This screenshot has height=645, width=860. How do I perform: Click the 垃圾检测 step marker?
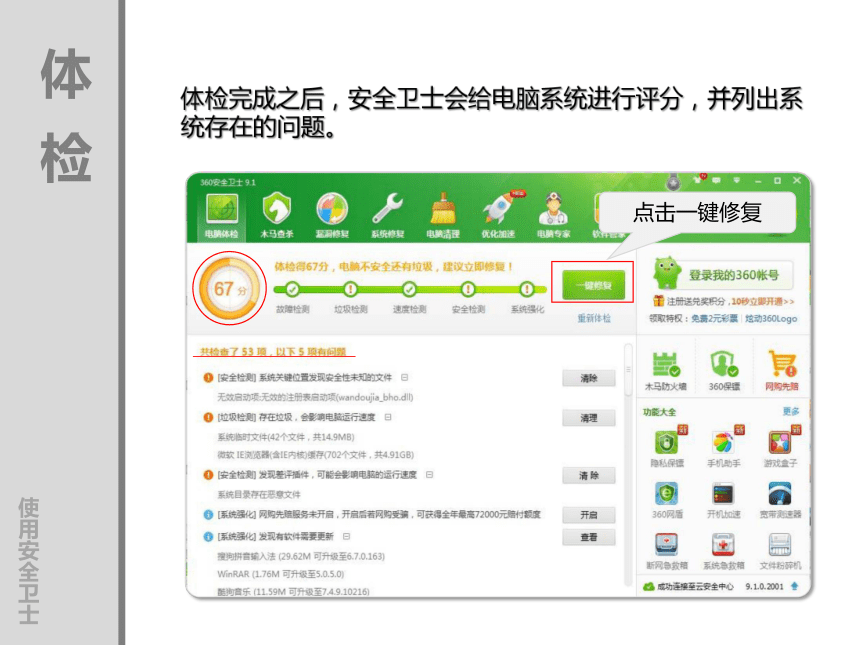(350, 289)
